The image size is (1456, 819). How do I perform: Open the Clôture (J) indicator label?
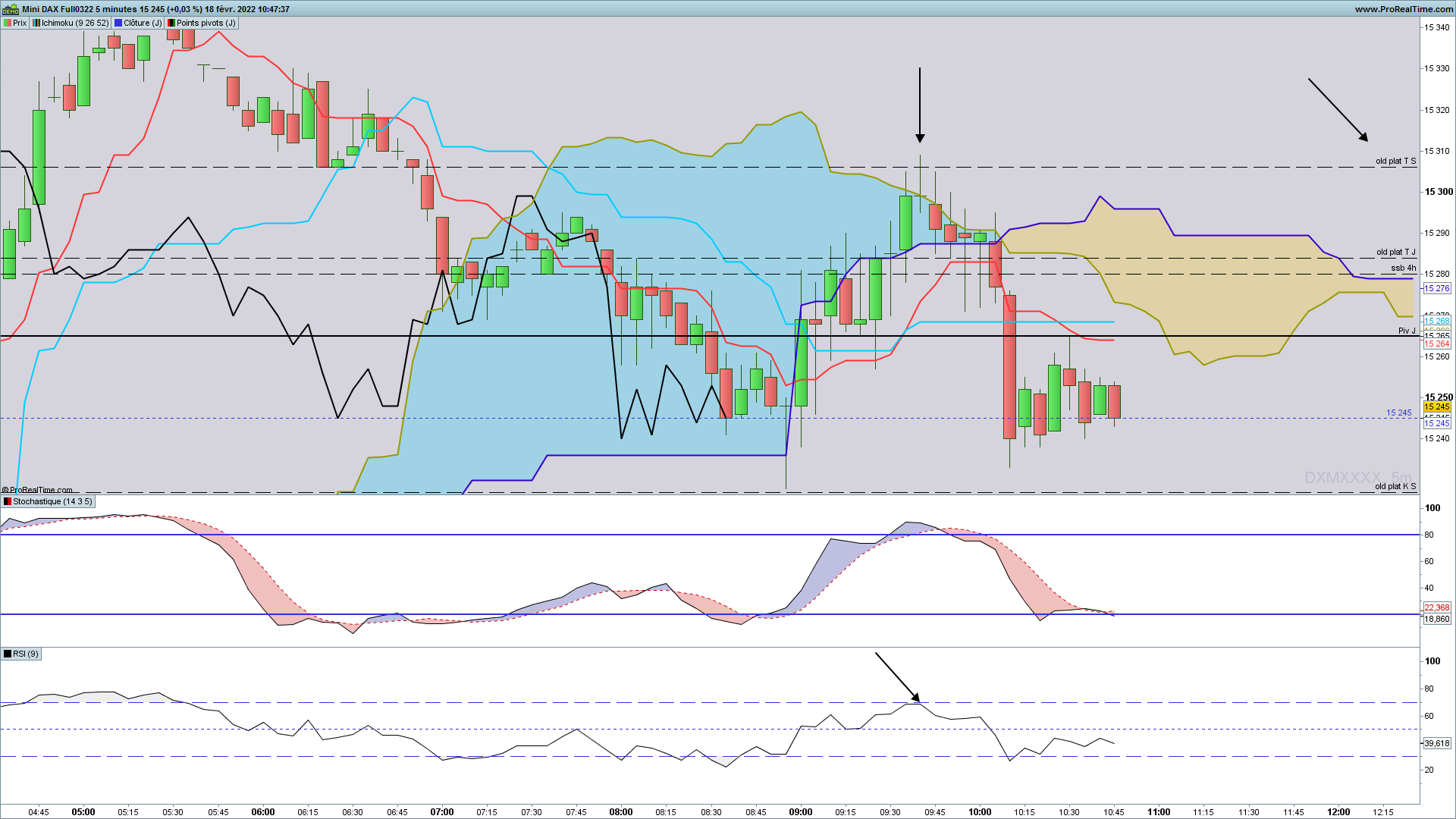pyautogui.click(x=138, y=23)
